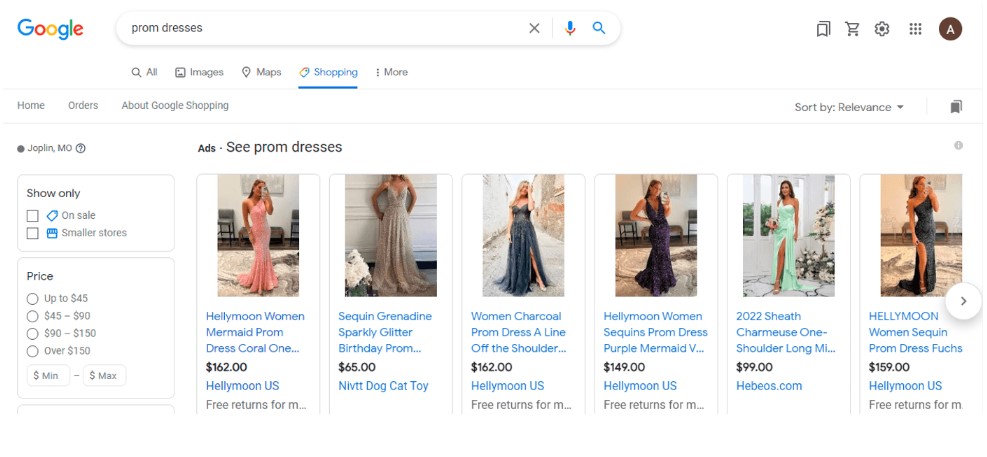Open charcoal A-line dress thumbnail
The image size is (987, 457).
(524, 235)
